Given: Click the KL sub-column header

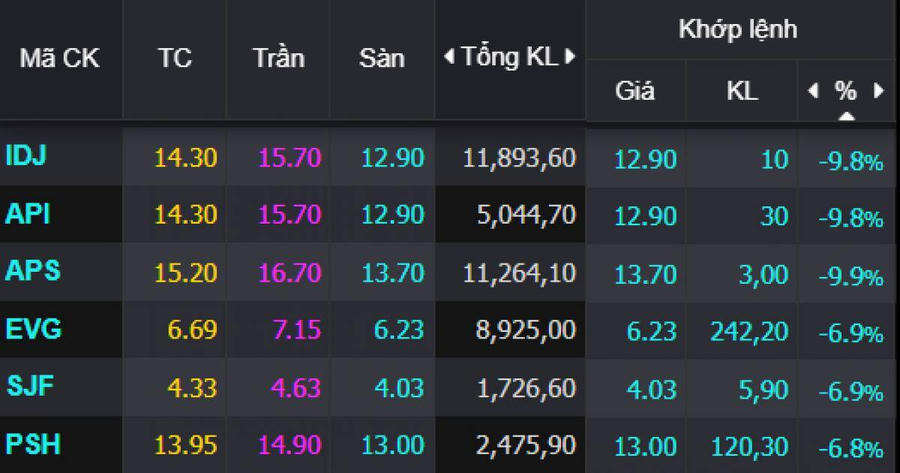Looking at the screenshot, I should [742, 91].
